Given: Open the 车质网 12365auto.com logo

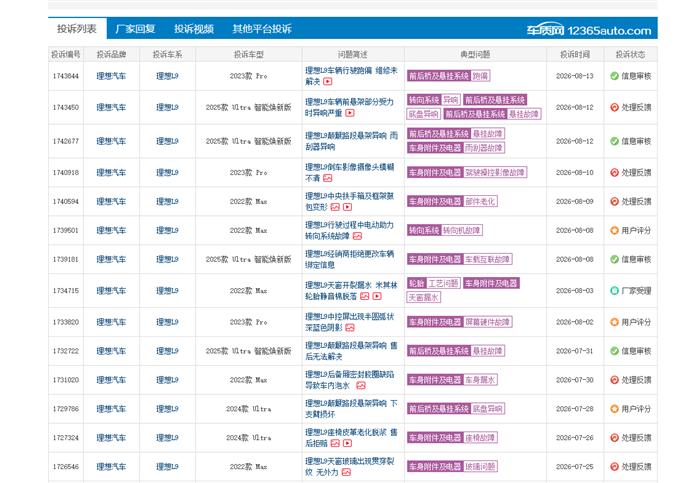Looking at the screenshot, I should point(588,30).
